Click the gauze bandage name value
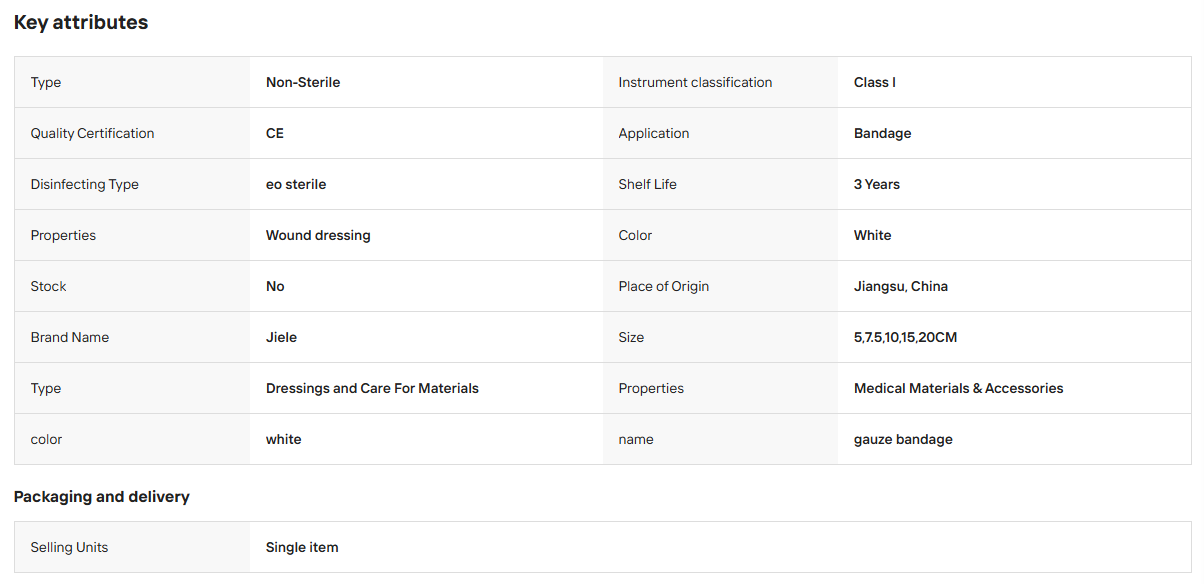1204x584 pixels. coord(903,439)
